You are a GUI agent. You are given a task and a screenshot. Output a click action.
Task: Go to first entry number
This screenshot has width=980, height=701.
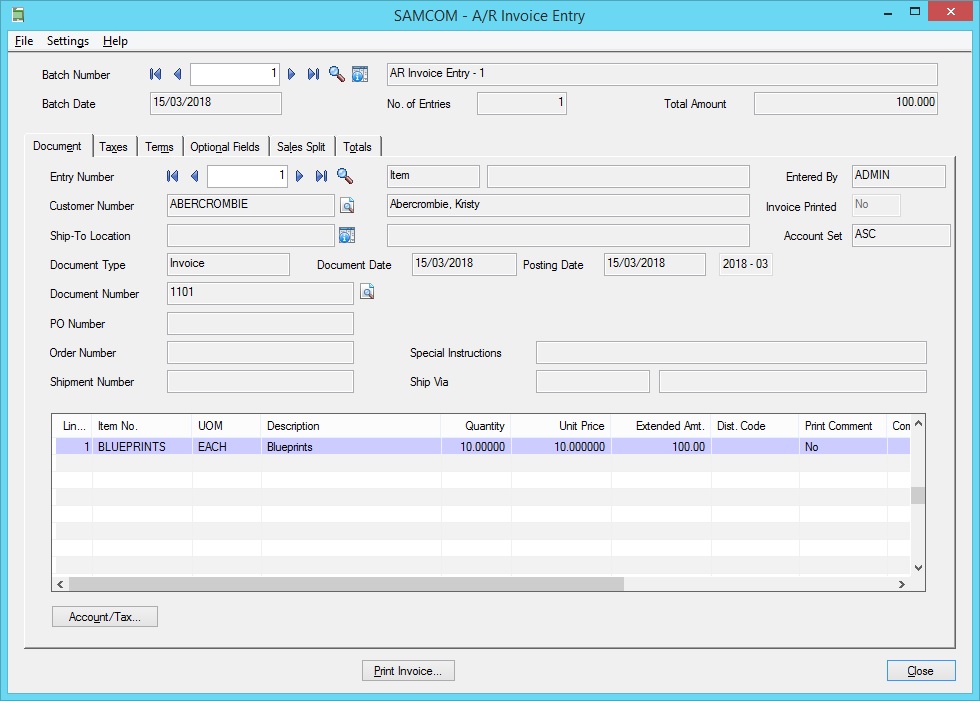pos(172,176)
